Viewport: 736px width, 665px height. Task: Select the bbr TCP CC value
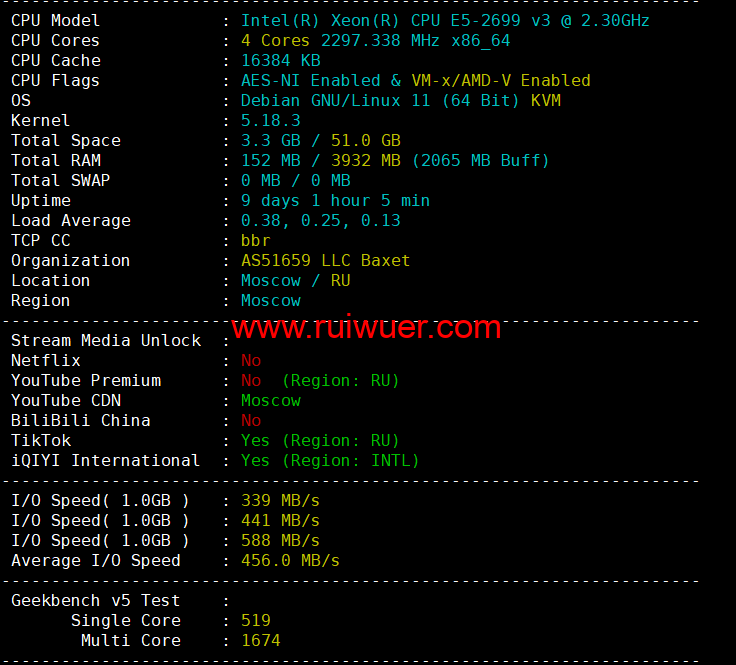pos(255,241)
